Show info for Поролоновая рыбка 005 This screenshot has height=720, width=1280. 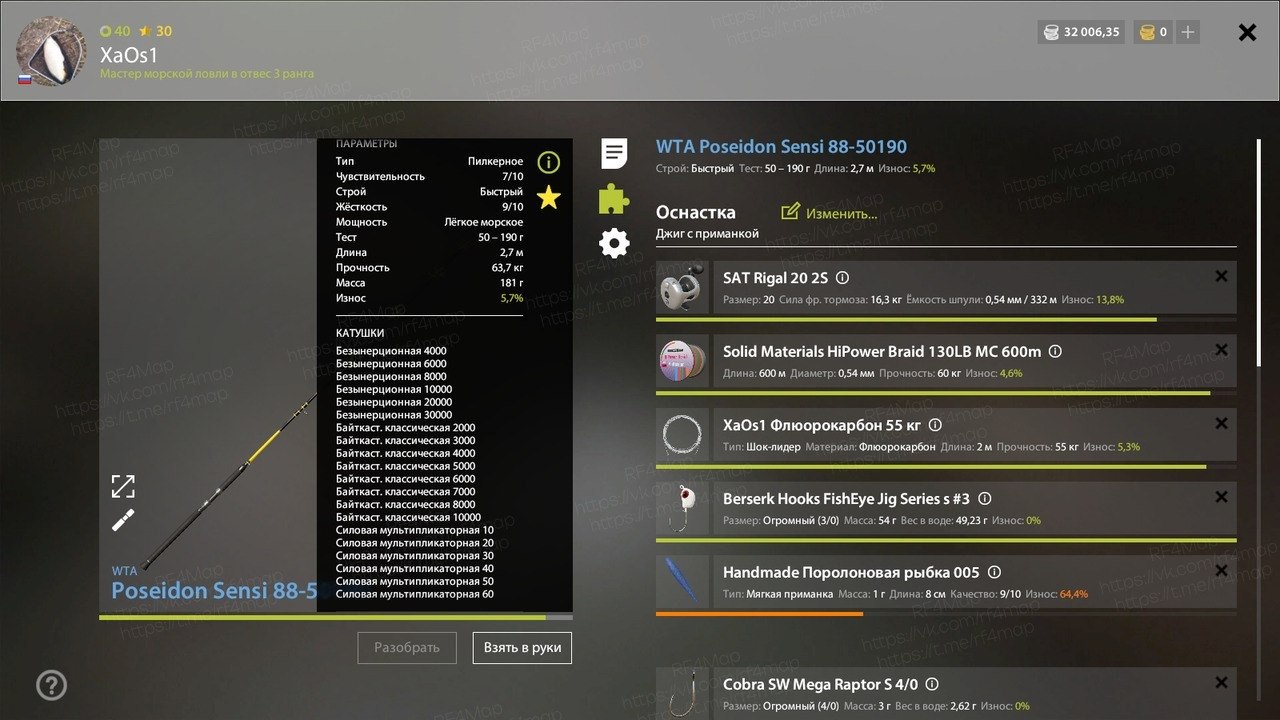(x=994, y=572)
